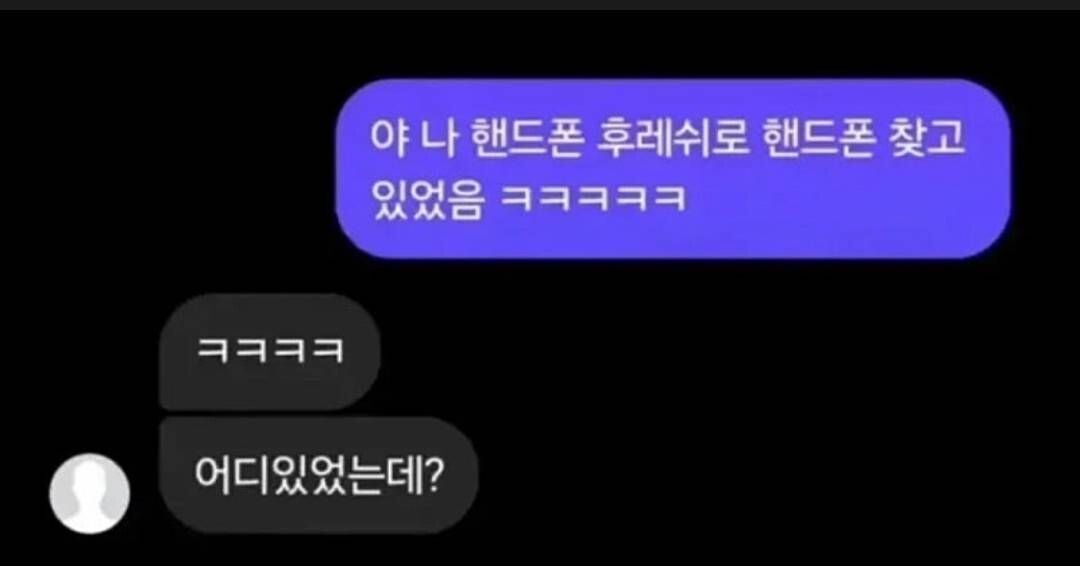Screen dimensions: 1080x566
Task: Click the word 나 in the purple bubble
Action: 439,139
